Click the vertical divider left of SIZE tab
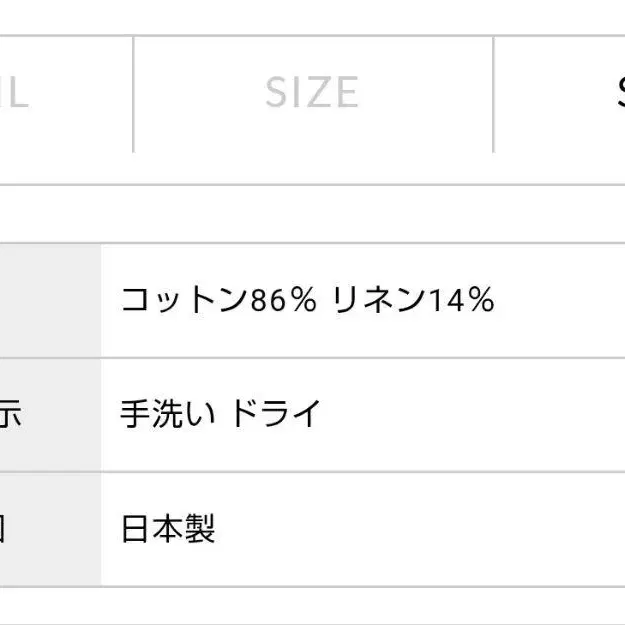Screen dimensions: 625x625 coord(133,94)
